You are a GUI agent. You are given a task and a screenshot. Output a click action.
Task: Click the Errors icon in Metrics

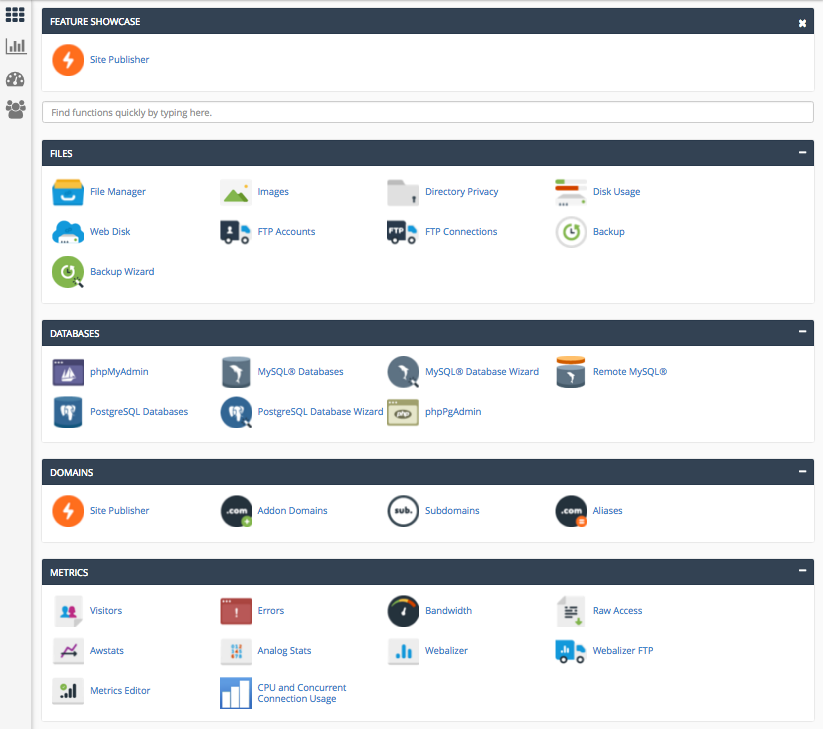[236, 611]
